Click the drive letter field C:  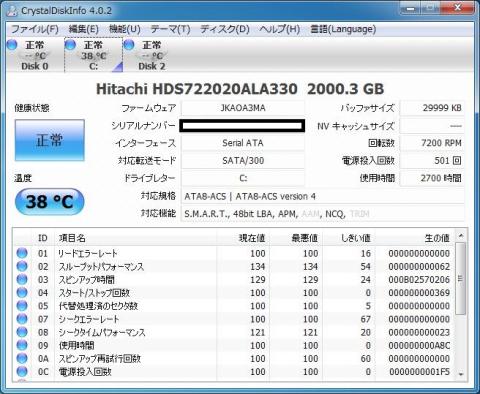(x=243, y=178)
